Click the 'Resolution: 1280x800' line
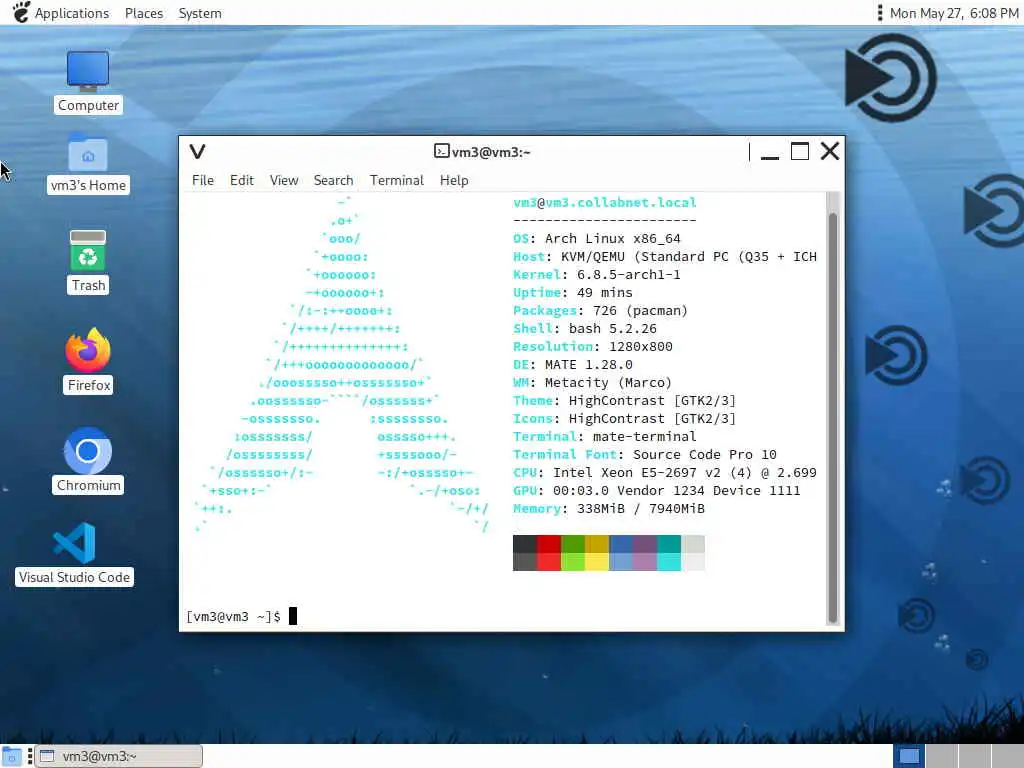The image size is (1024, 768). point(593,347)
